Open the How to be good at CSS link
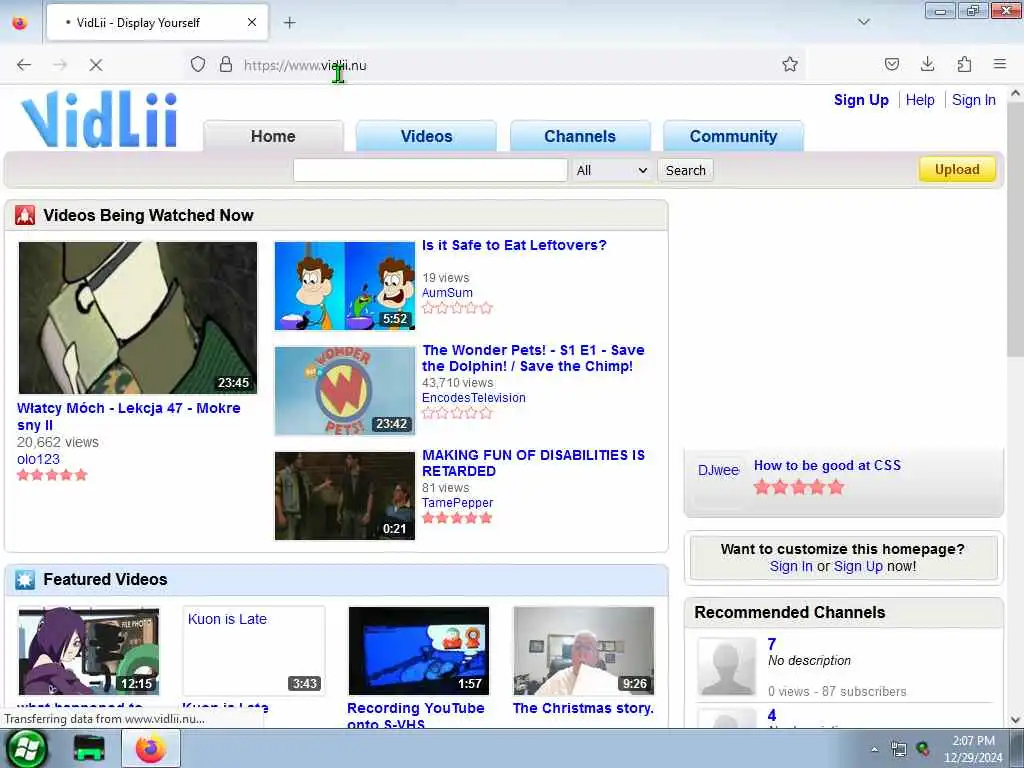1024x768 pixels. pyautogui.click(x=827, y=465)
